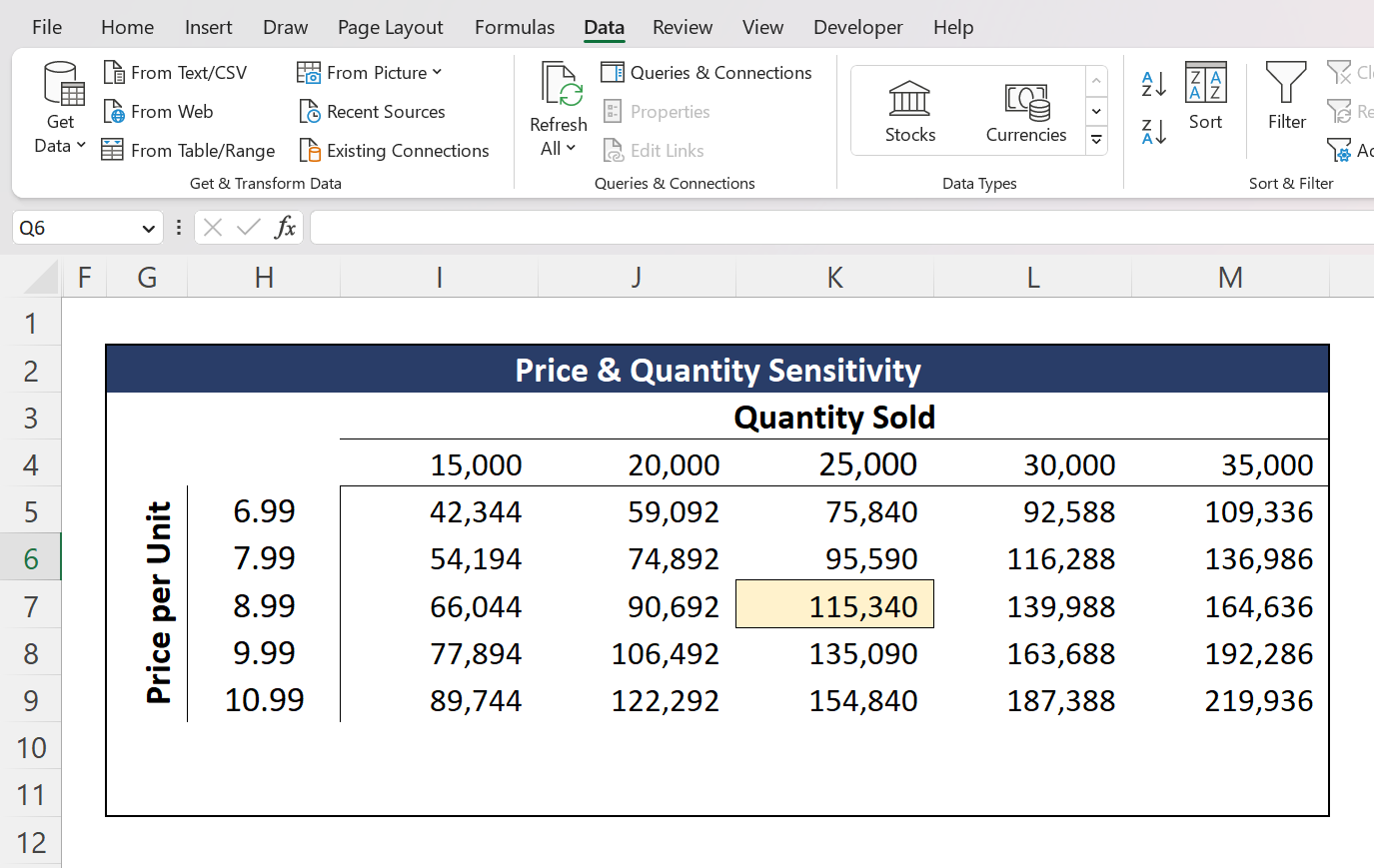The height and width of the screenshot is (868, 1374).
Task: Select row 6 header
Action: point(32,557)
